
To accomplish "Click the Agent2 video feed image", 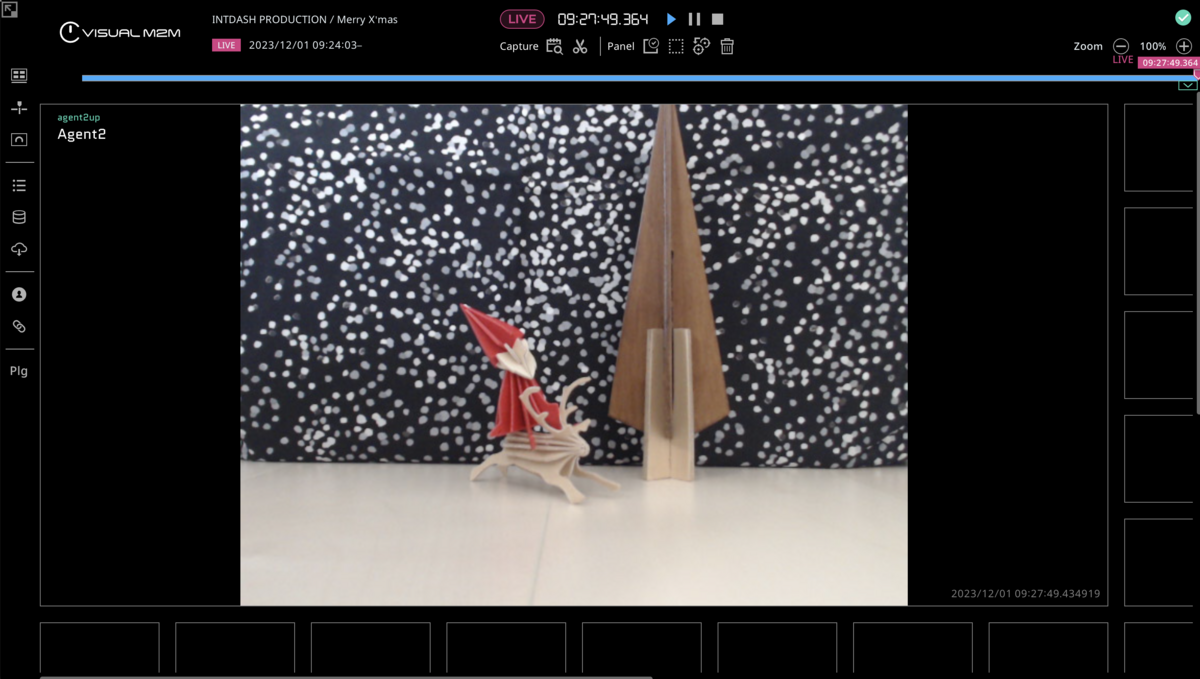I will coord(574,355).
